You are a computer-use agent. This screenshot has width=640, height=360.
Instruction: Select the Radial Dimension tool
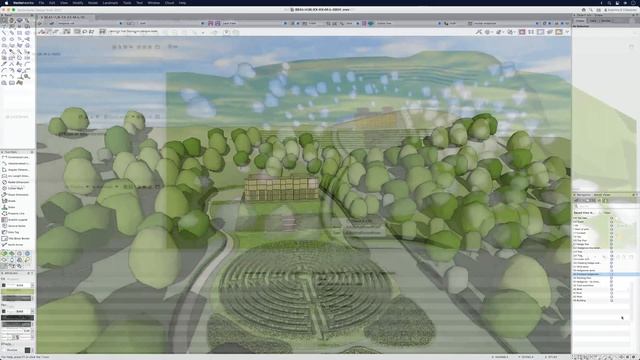coord(16,182)
